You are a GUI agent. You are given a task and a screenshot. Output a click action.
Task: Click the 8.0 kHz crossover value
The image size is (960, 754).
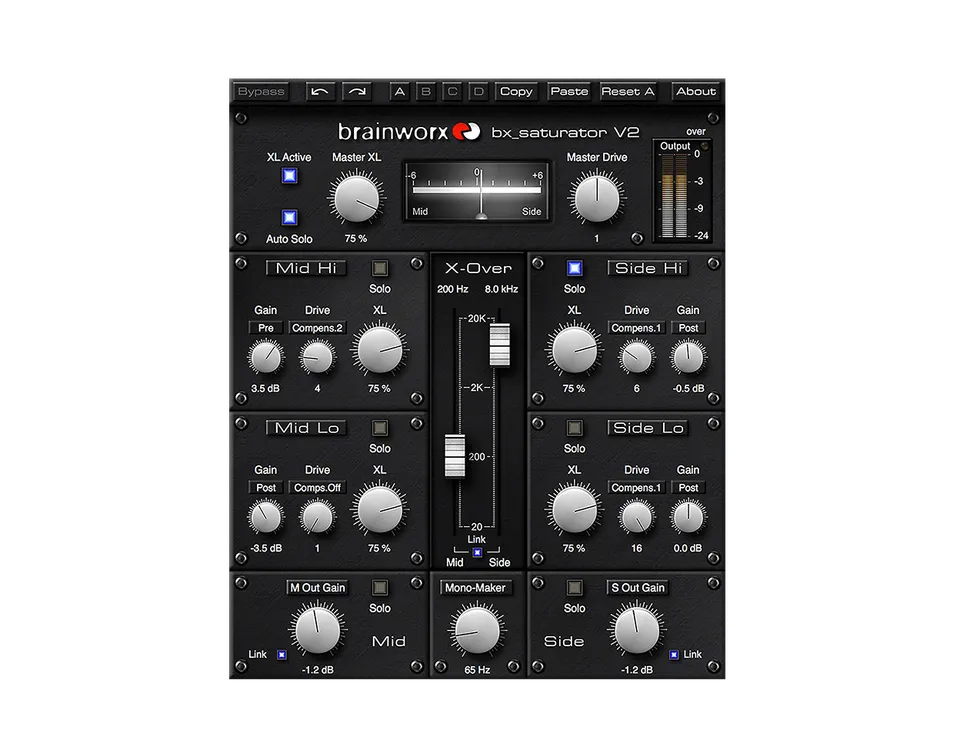501,289
